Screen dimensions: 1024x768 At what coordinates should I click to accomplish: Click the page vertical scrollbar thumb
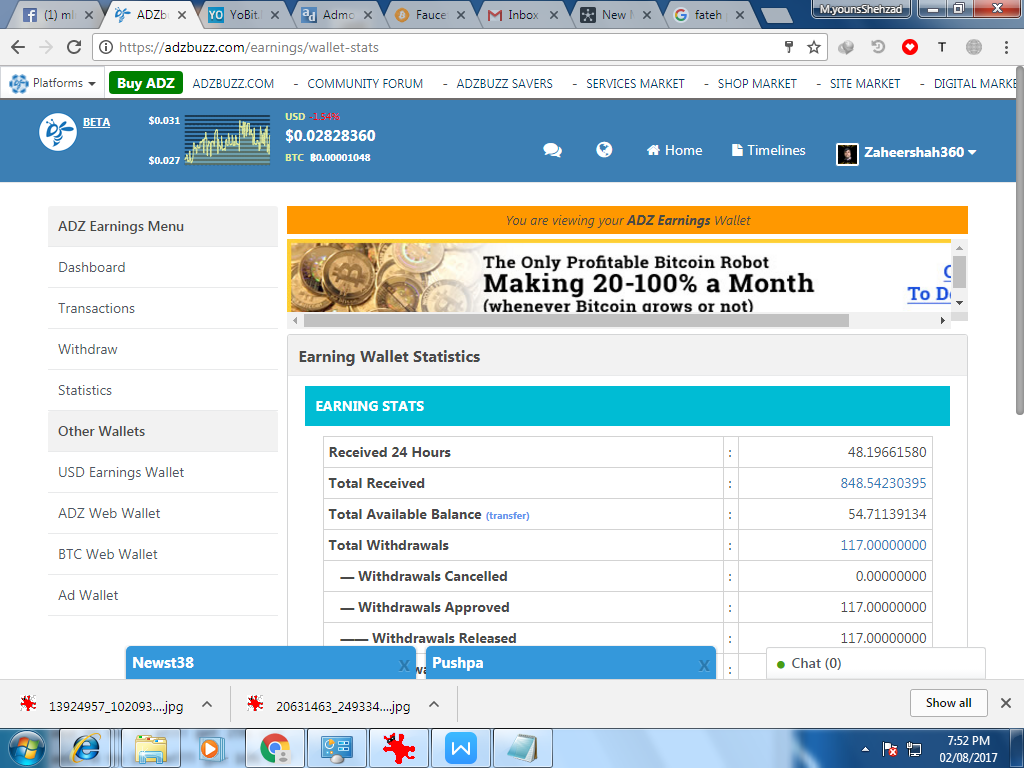pos(1019,242)
